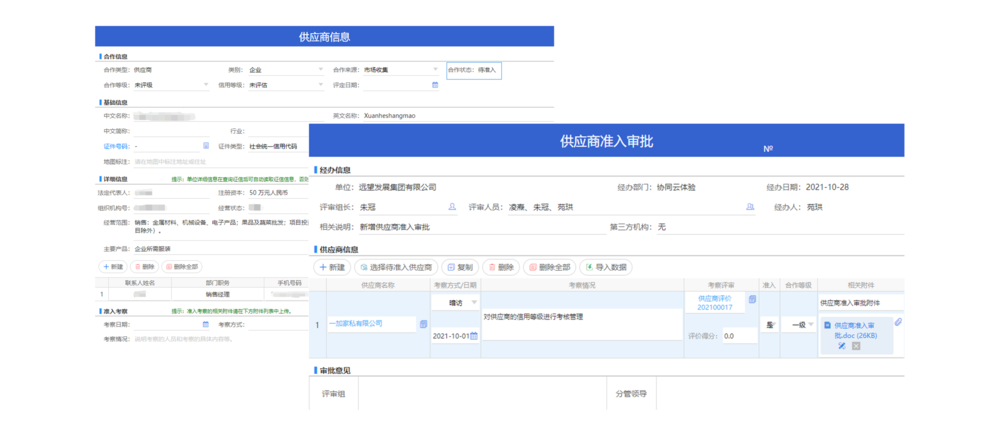Click the 评审人员 people picker icon
1000x439 pixels.
(x=750, y=207)
